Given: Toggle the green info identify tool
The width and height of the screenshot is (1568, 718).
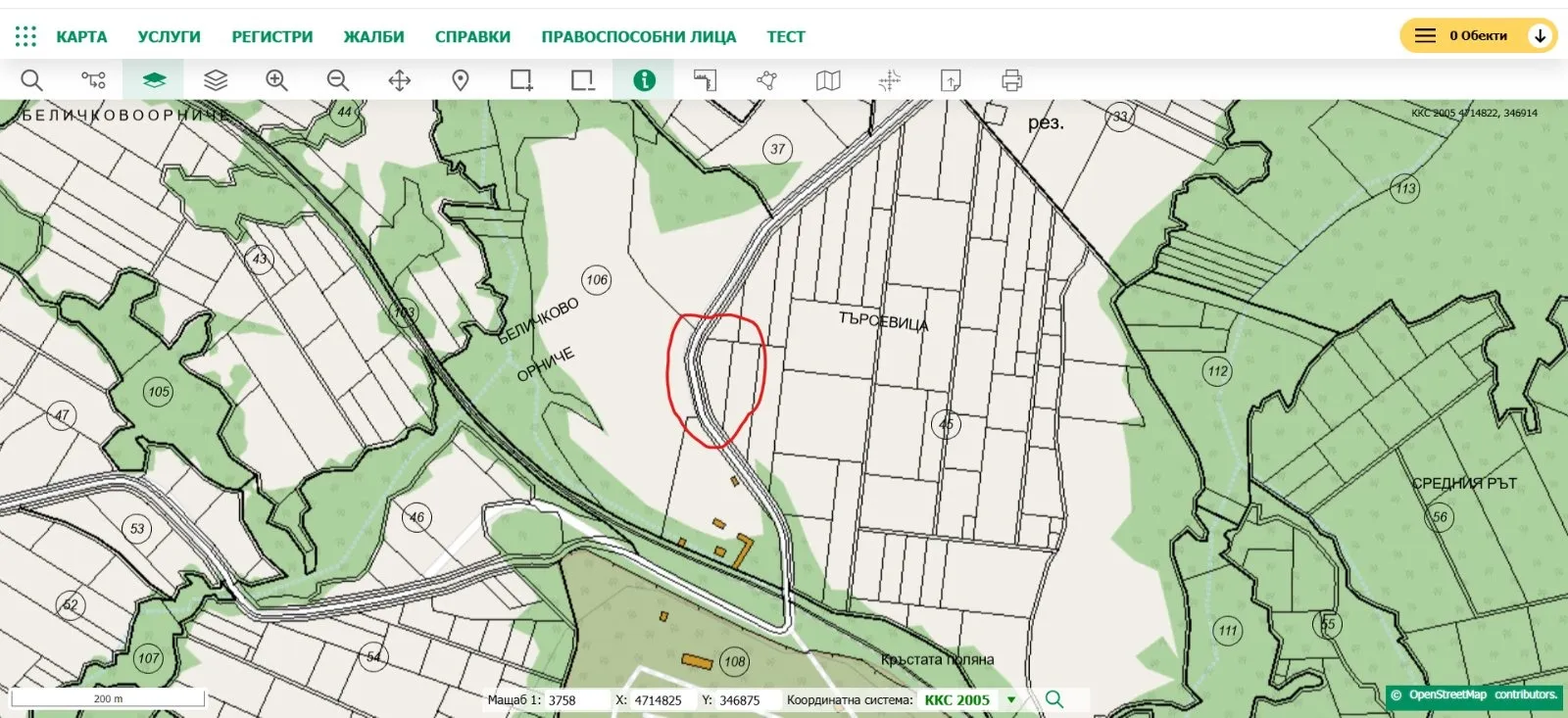Looking at the screenshot, I should pyautogui.click(x=644, y=80).
